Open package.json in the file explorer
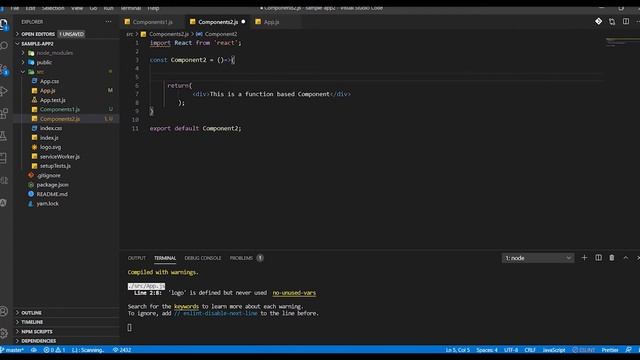This screenshot has width=640, height=360. pyautogui.click(x=52, y=184)
